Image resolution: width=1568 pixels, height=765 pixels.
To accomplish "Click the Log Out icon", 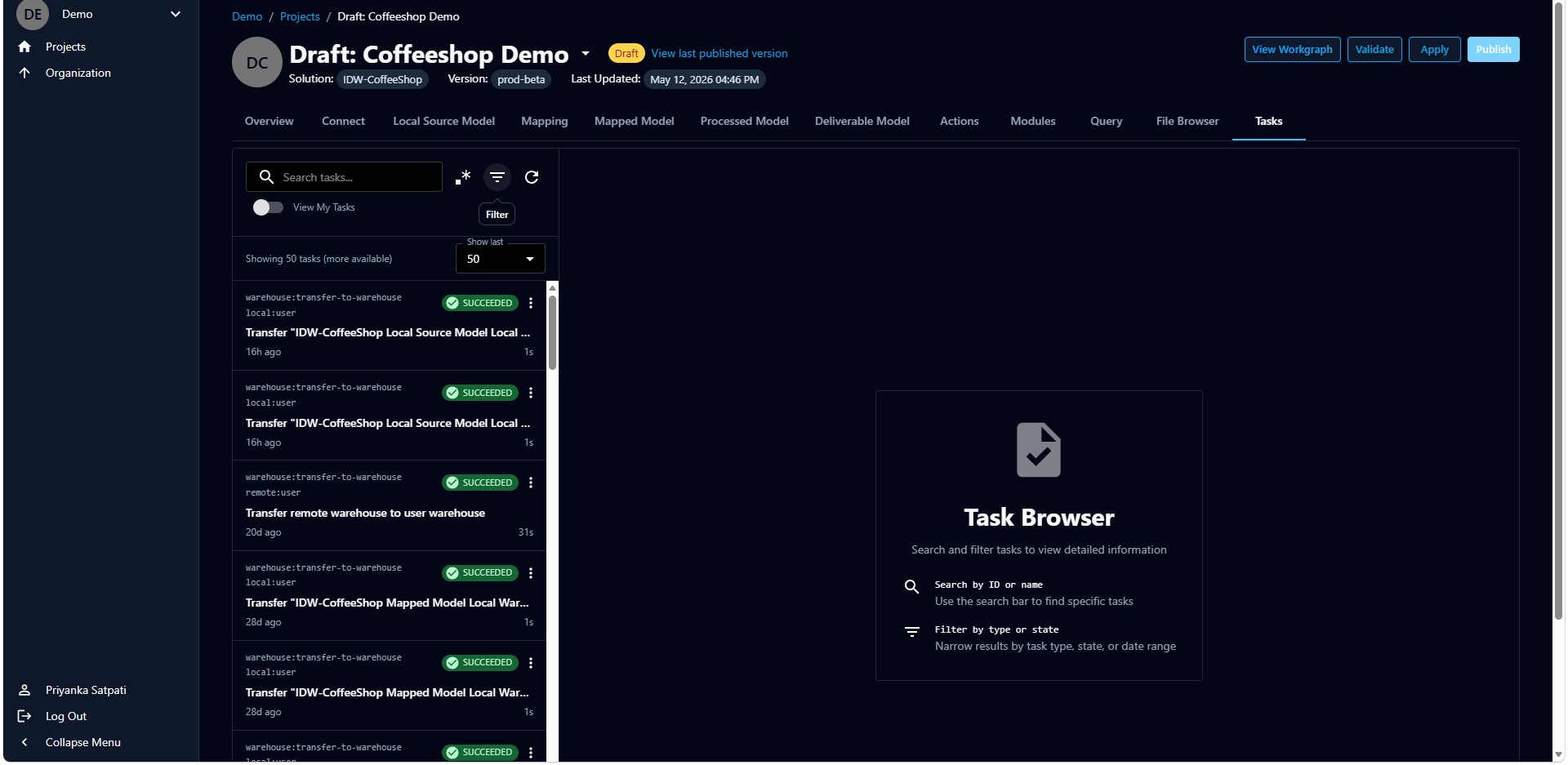I will [24, 716].
